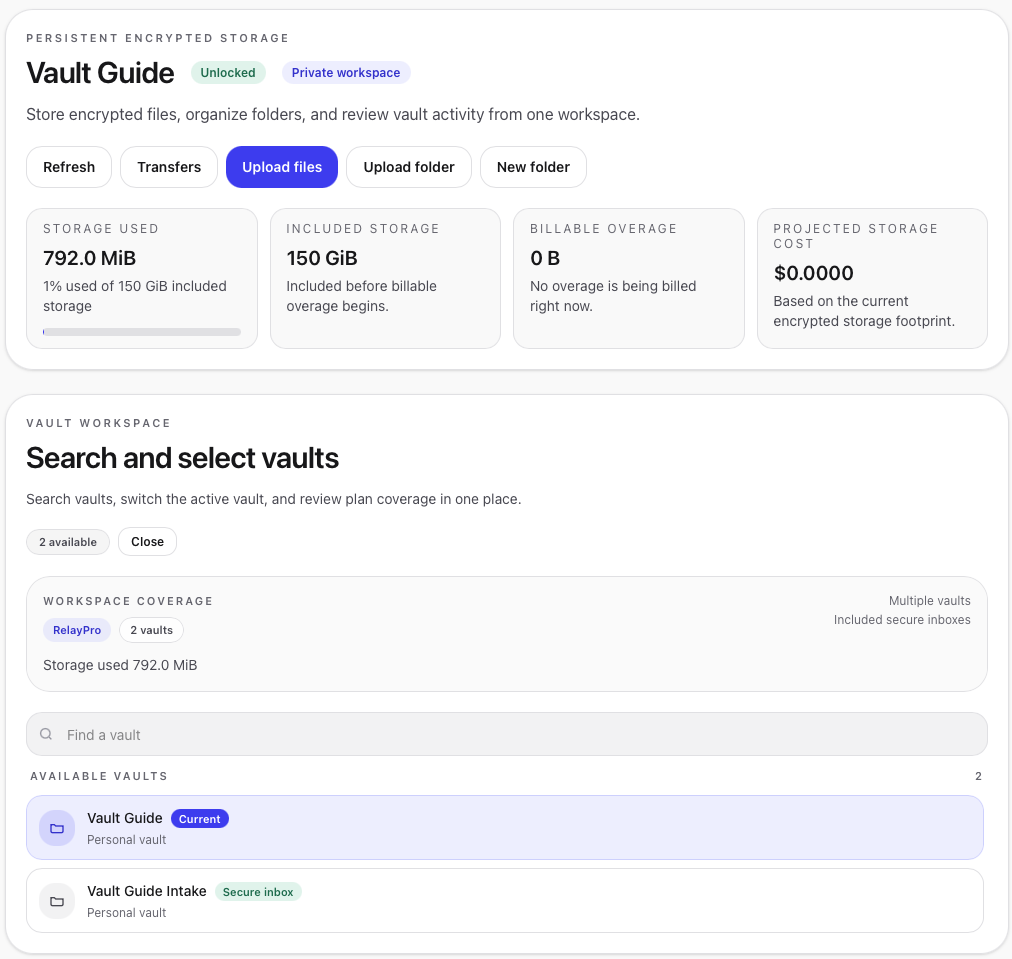The height and width of the screenshot is (959, 1012).
Task: Click the Workspace Coverage label
Action: [128, 601]
